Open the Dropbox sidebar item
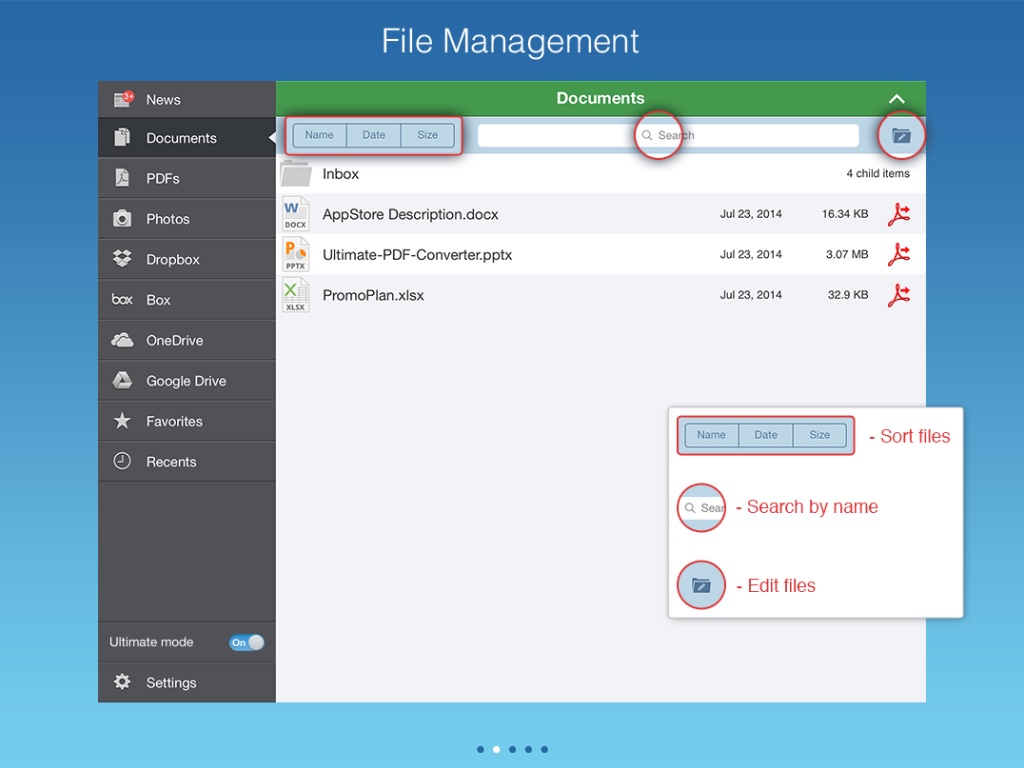1024x768 pixels. 172,259
